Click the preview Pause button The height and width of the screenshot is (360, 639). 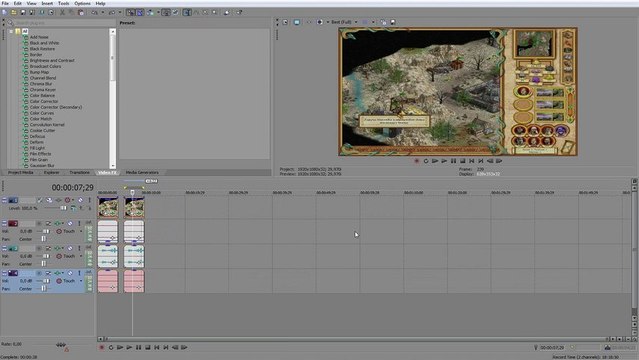coord(453,161)
